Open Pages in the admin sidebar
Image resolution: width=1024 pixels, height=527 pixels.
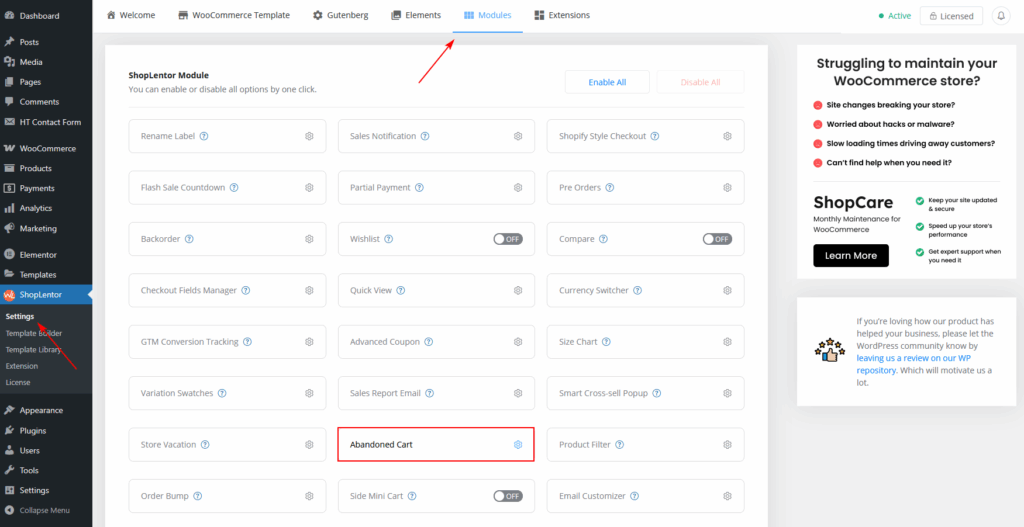(46, 82)
